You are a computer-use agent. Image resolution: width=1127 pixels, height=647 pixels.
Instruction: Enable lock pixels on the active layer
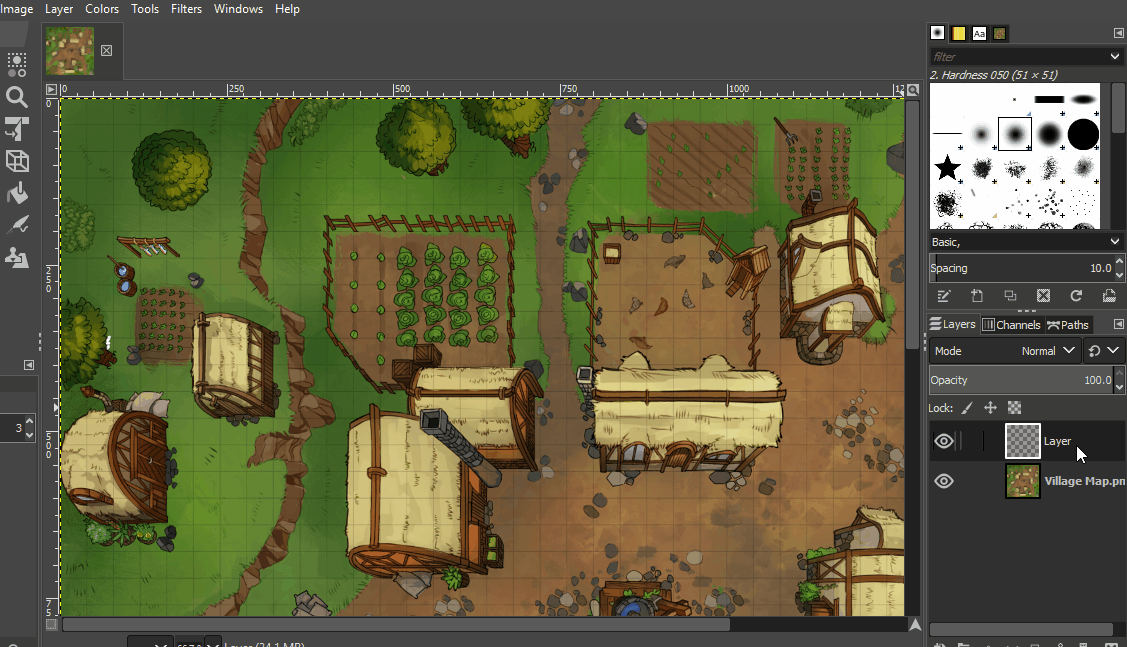tap(966, 407)
